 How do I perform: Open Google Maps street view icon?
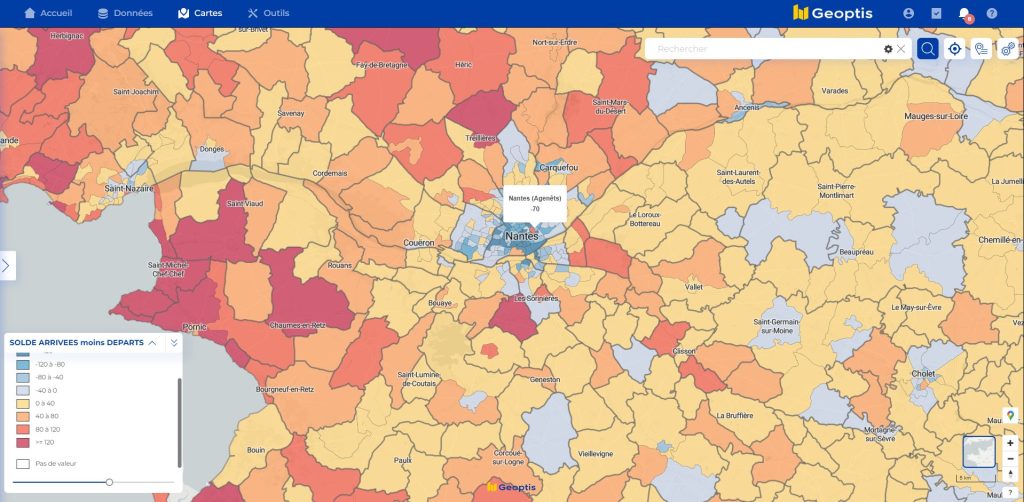[x=1010, y=415]
